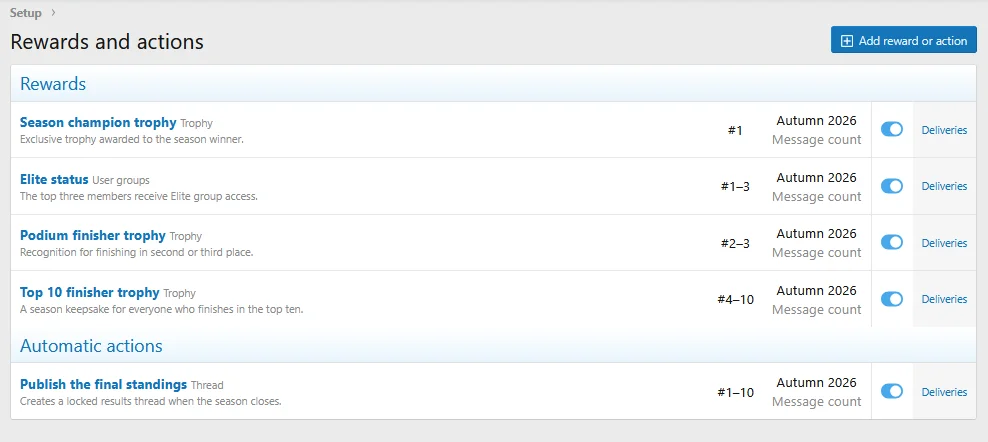Go back to the Setup breadcrumb

[x=25, y=13]
